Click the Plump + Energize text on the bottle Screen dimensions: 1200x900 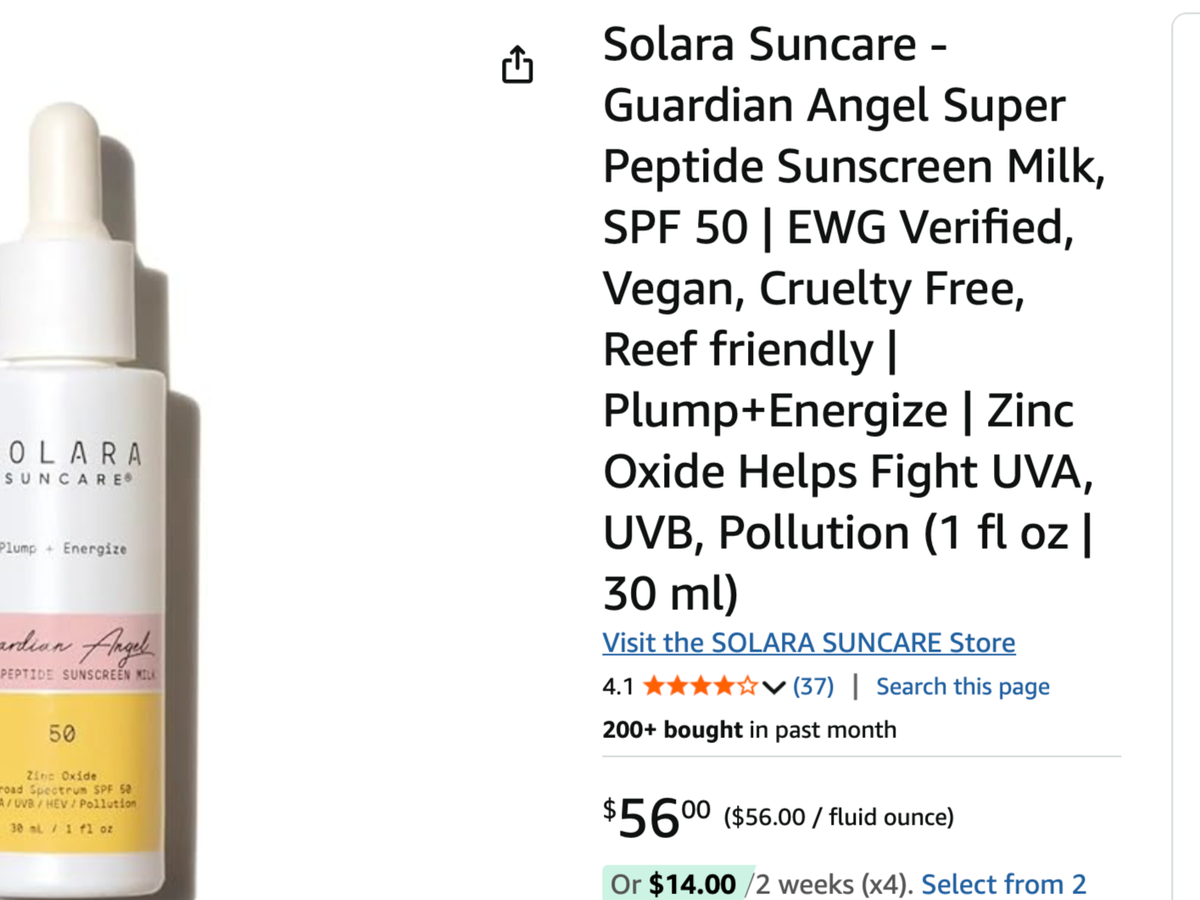[x=63, y=548]
